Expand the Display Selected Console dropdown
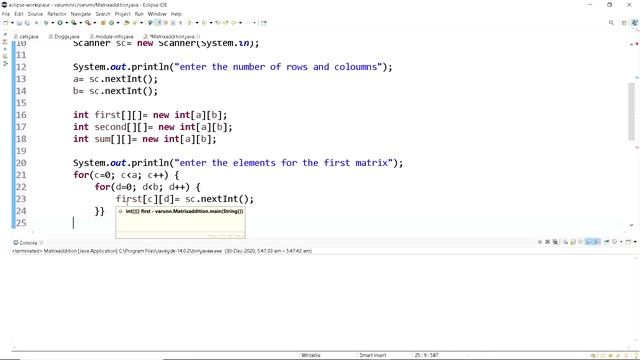This screenshot has height=360, width=640. (621, 242)
